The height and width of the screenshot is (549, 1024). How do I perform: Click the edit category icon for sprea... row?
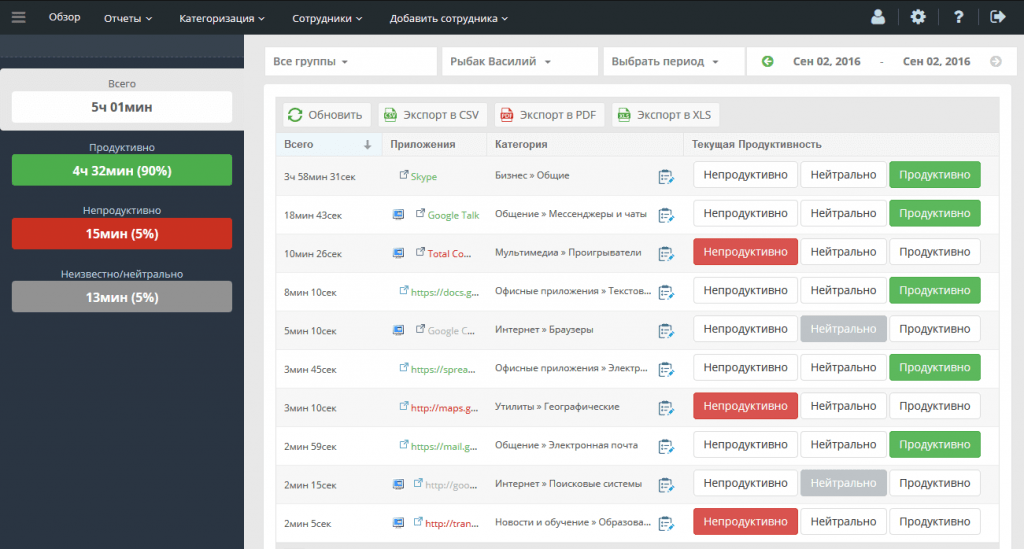pyautogui.click(x=665, y=369)
